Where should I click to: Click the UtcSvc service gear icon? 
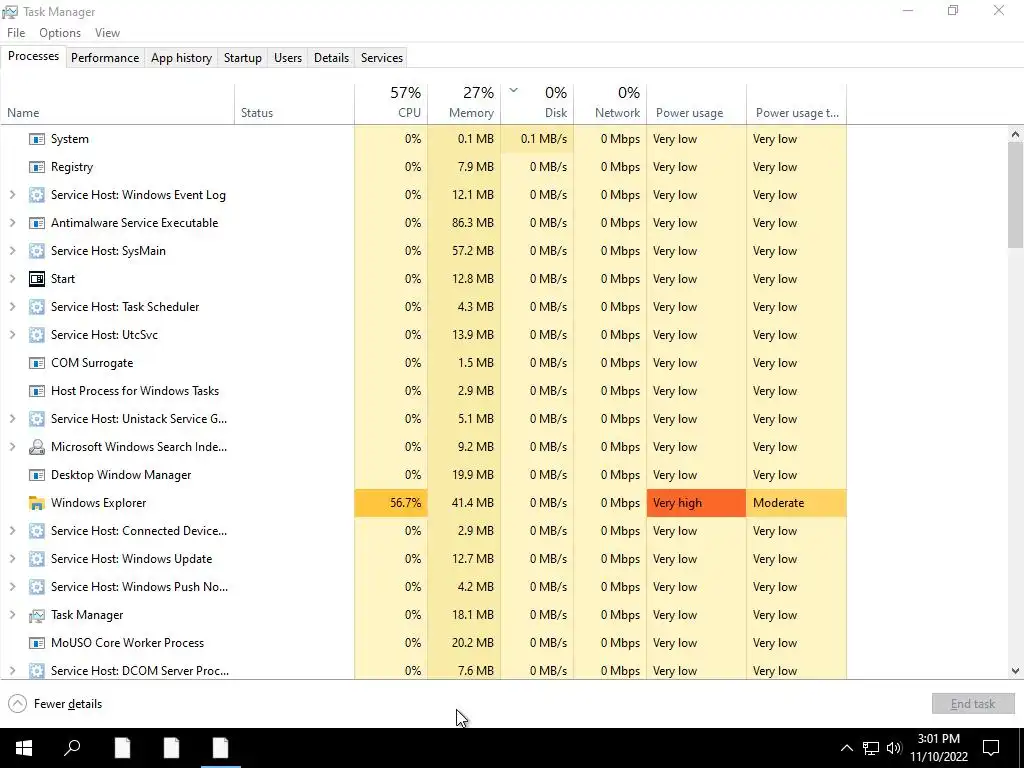(x=37, y=335)
